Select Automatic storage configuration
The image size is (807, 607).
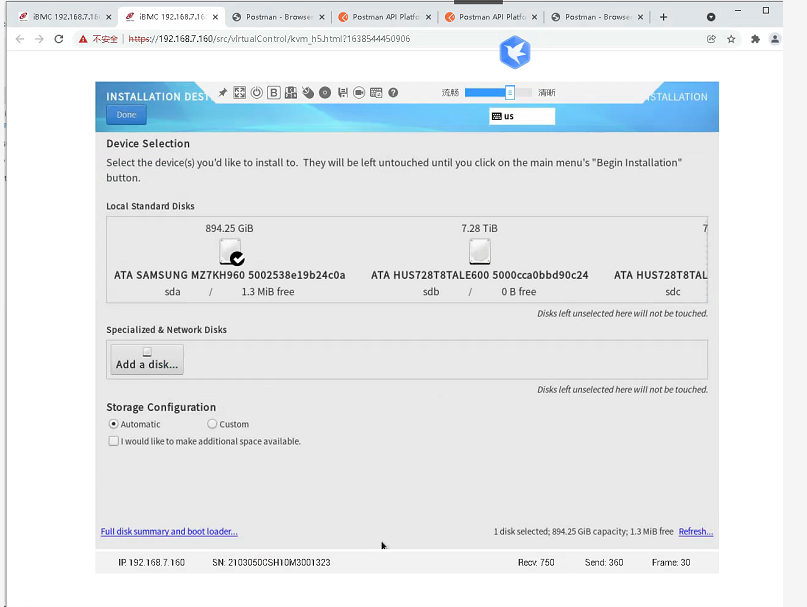tap(113, 424)
